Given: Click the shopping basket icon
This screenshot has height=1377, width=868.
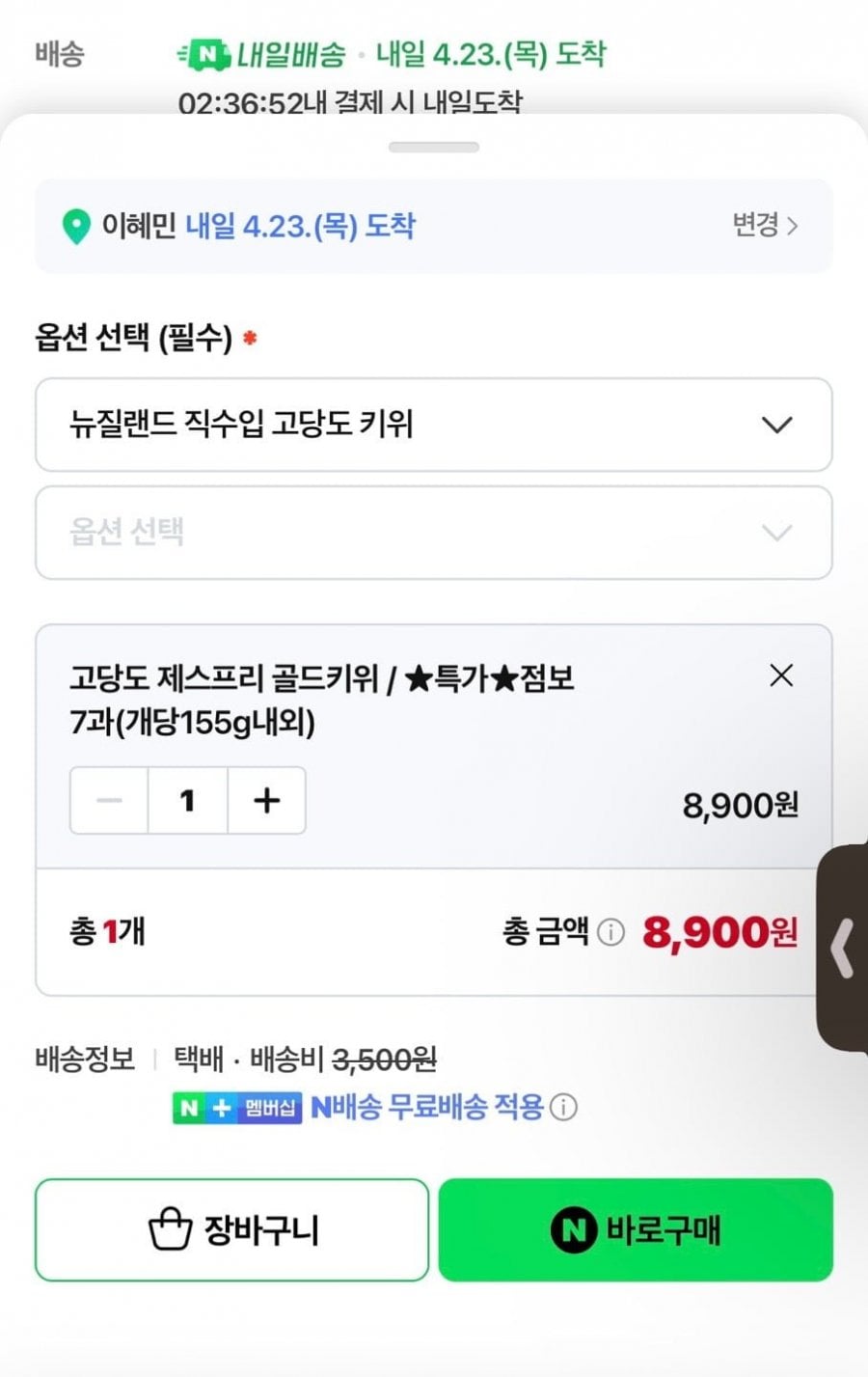Looking at the screenshot, I should tap(170, 1230).
